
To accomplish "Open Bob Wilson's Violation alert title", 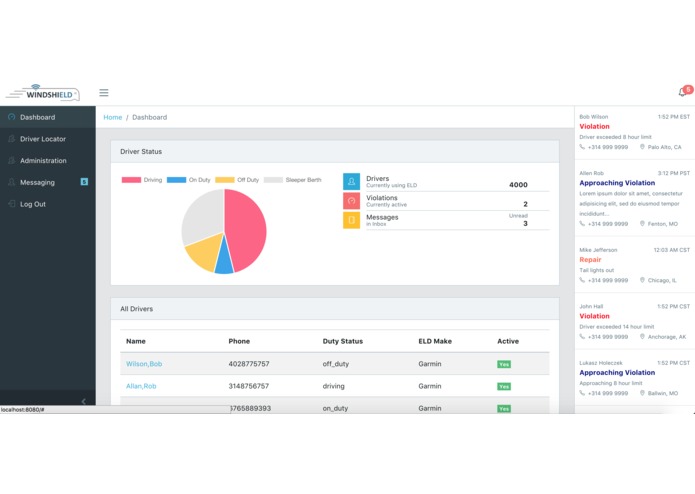I will (594, 126).
